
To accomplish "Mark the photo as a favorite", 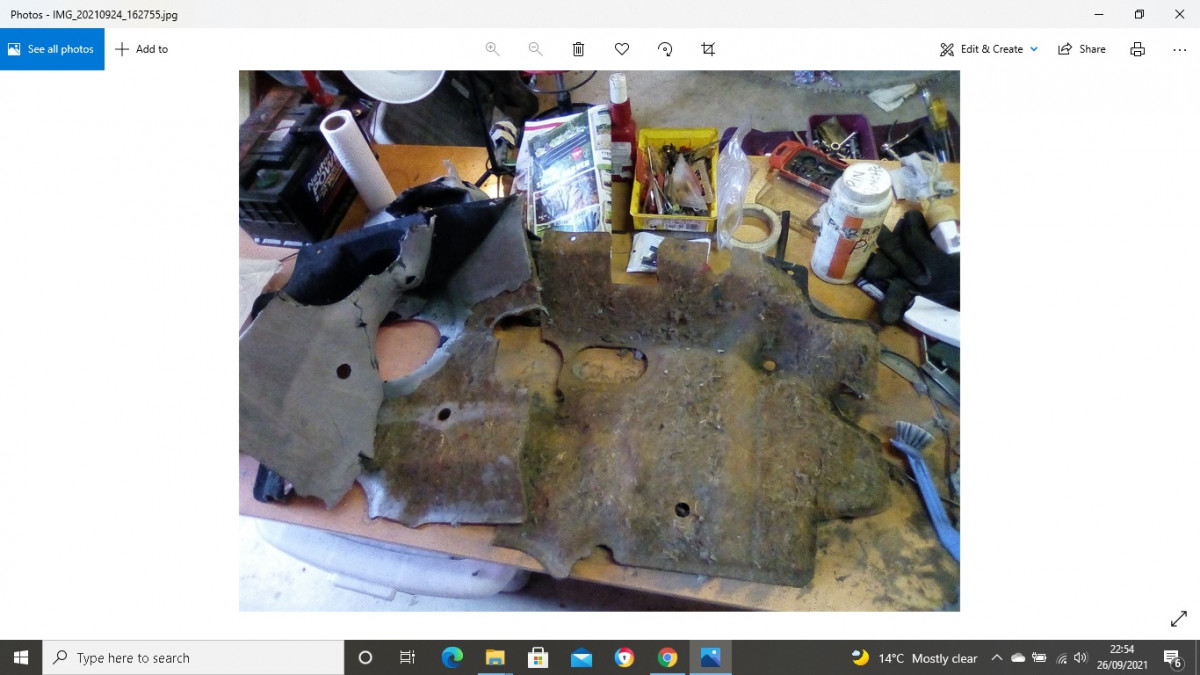I will point(621,48).
